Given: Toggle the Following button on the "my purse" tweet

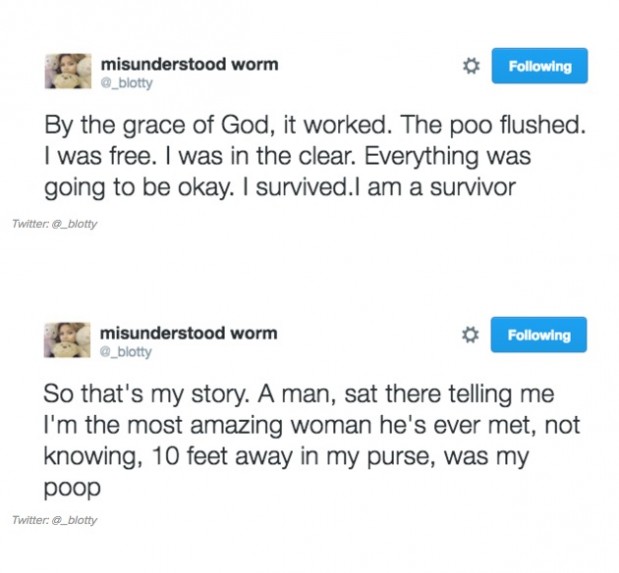Looking at the screenshot, I should [x=539, y=335].
